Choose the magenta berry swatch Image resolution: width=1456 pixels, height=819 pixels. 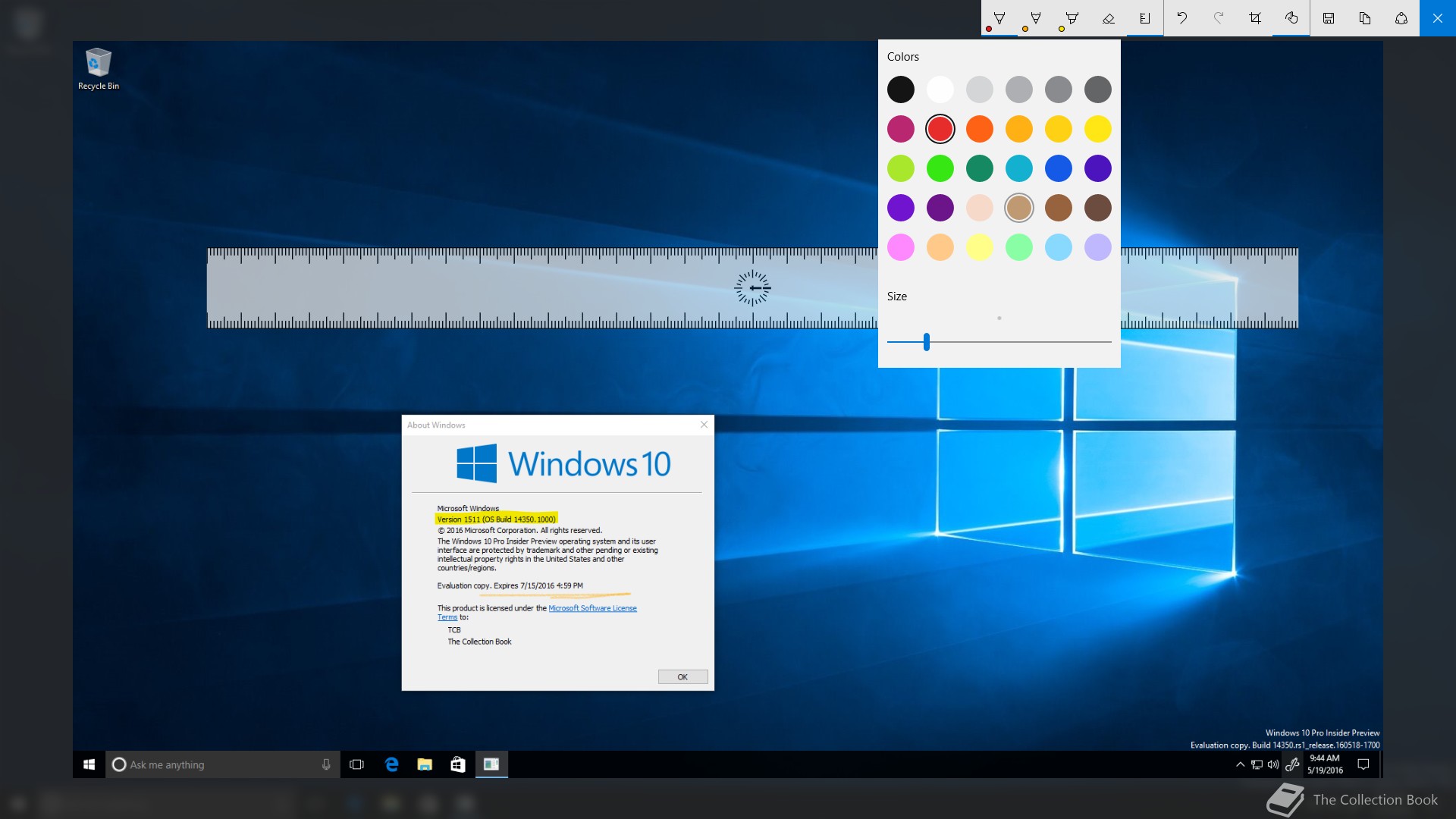(901, 129)
